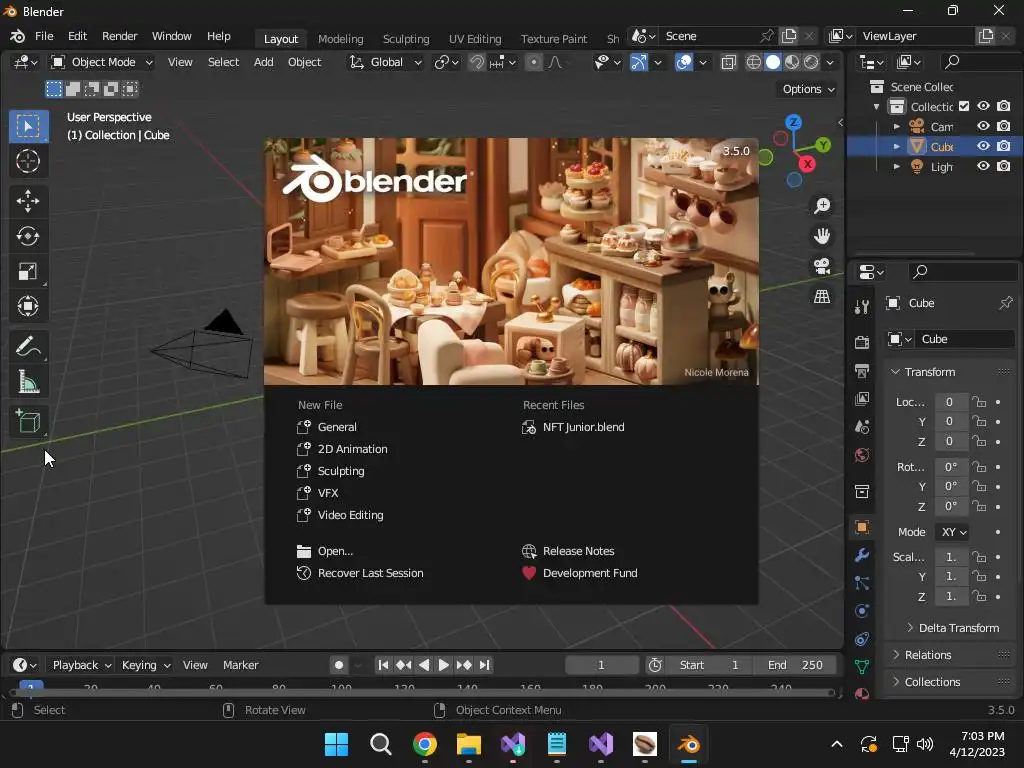Select the Scale tool
Image resolution: width=1024 pixels, height=768 pixels.
(x=27, y=271)
